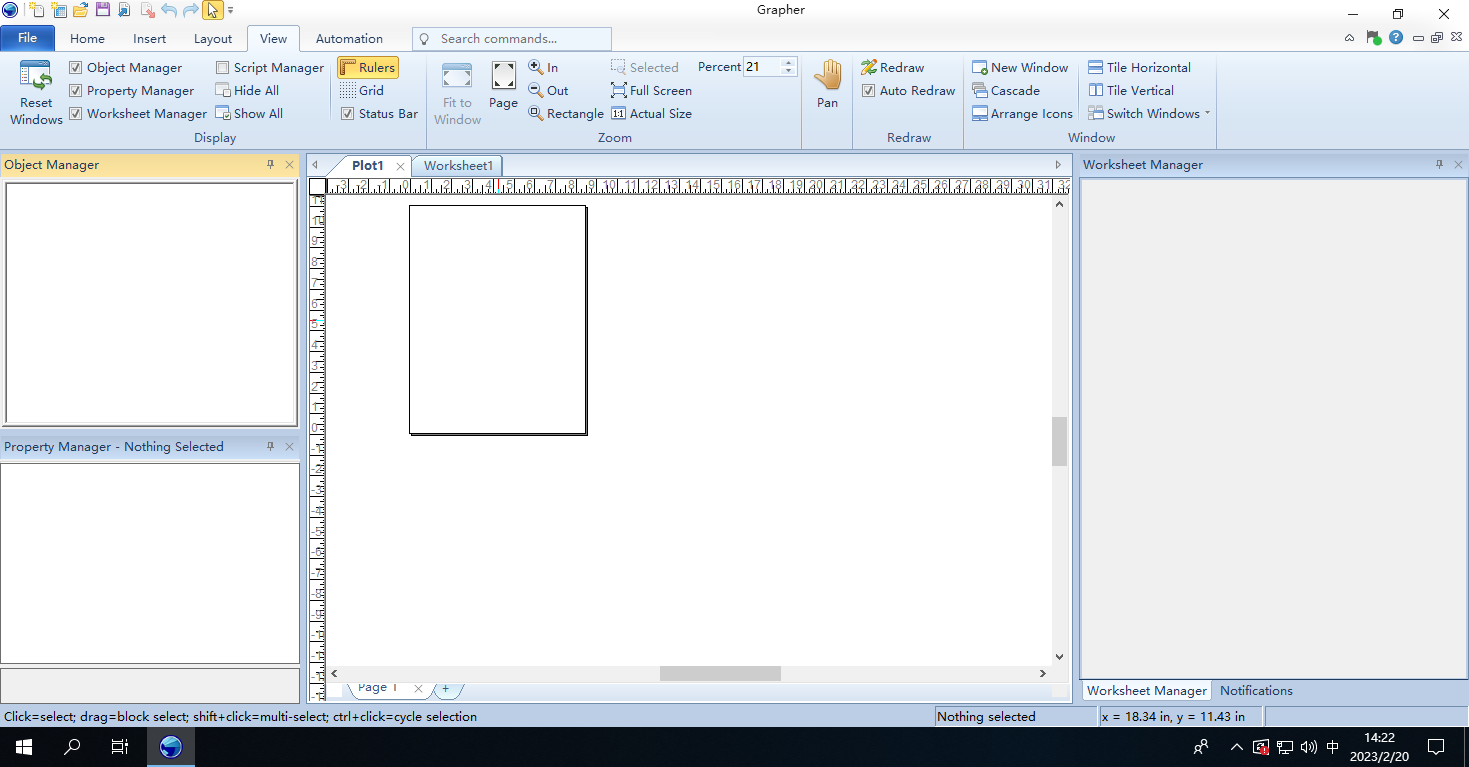
Task: Undo the last action
Action: [x=168, y=10]
